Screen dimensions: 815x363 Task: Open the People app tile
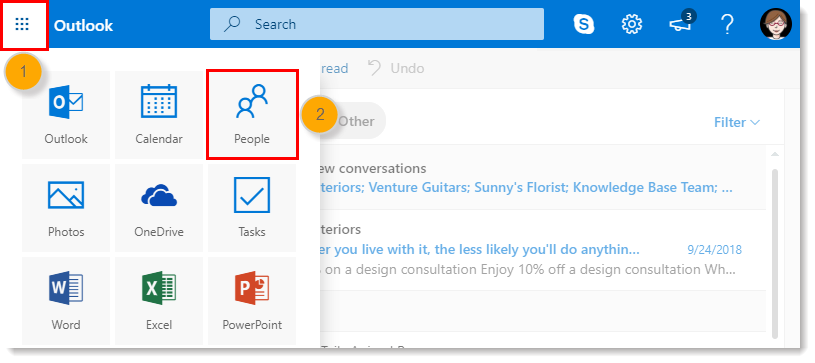(x=252, y=115)
